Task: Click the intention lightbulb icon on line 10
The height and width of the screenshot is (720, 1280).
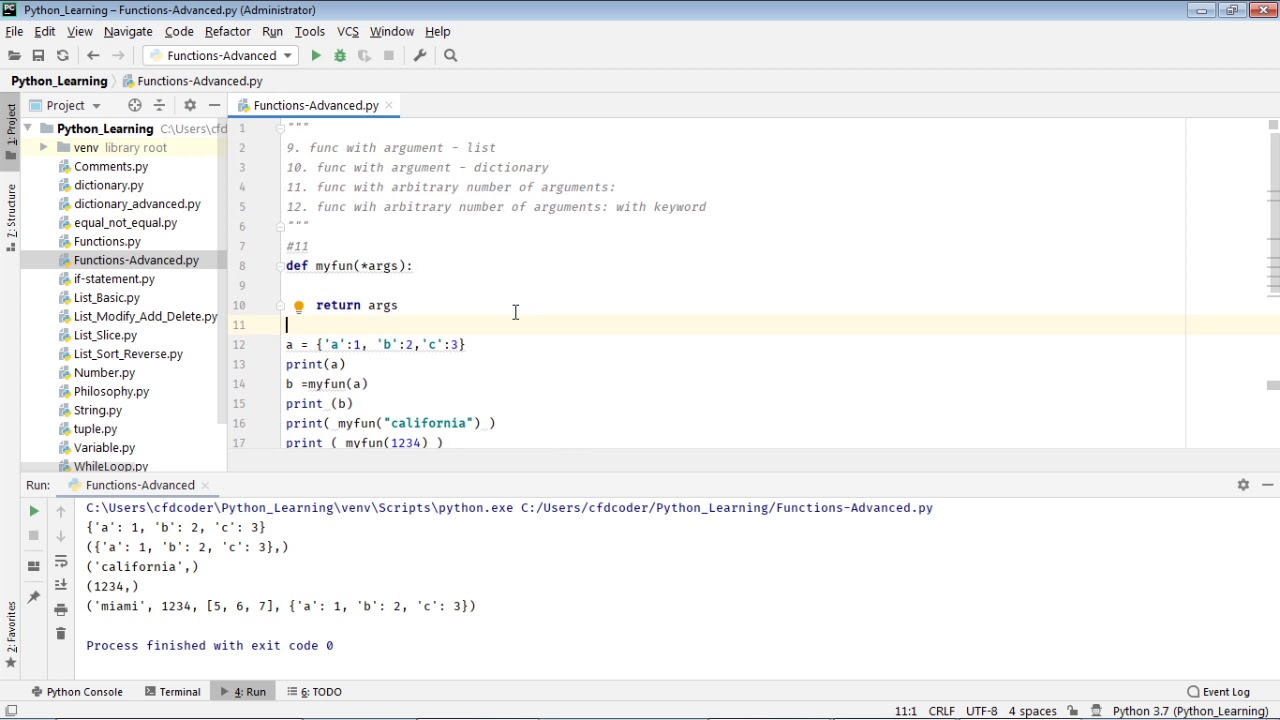Action: coord(298,306)
